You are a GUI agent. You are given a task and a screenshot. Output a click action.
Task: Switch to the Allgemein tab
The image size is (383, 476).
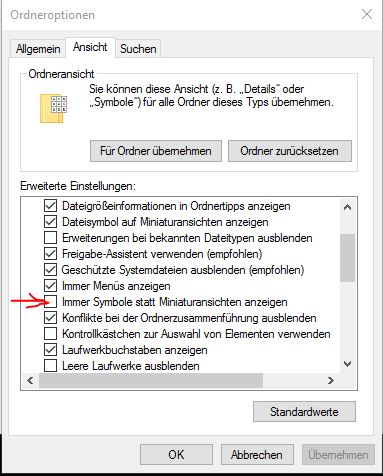point(38,49)
